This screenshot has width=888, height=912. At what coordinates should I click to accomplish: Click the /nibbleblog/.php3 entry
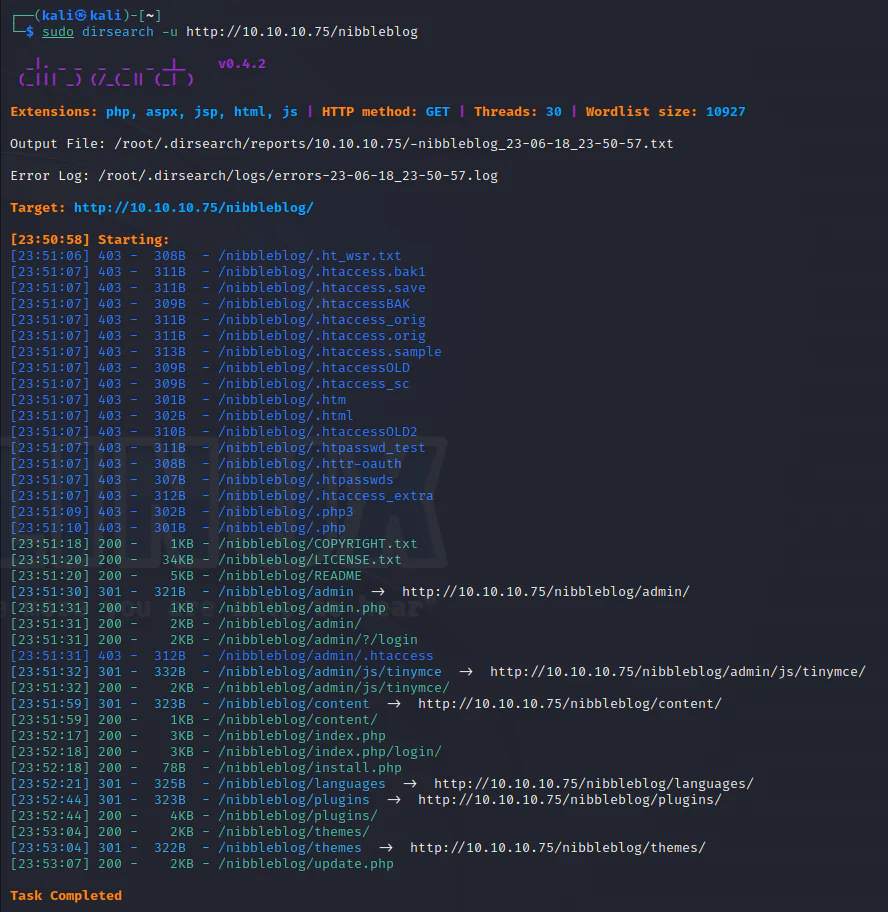286,512
